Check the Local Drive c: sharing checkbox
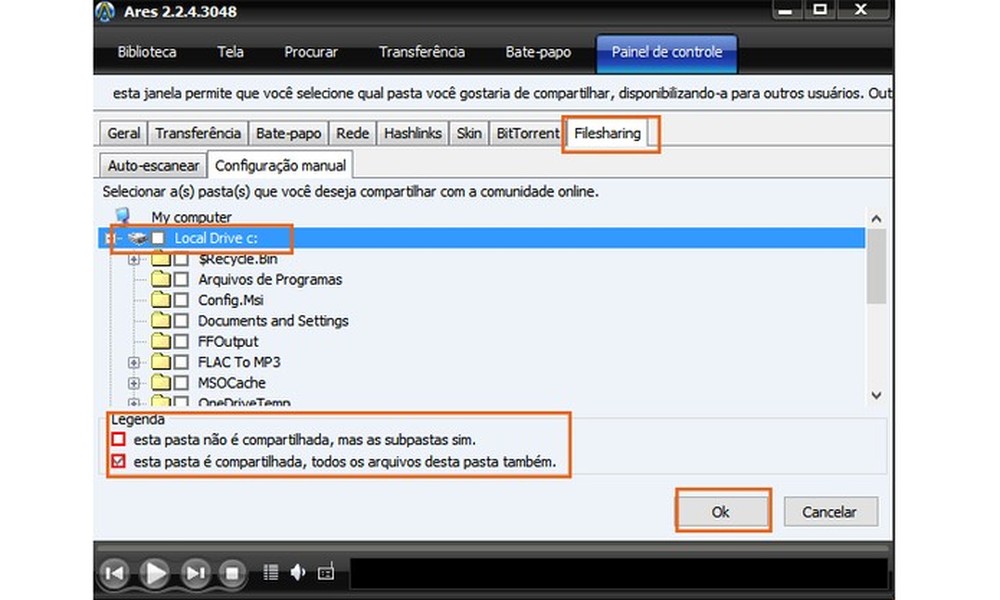The height and width of the screenshot is (600, 1000). (x=158, y=238)
